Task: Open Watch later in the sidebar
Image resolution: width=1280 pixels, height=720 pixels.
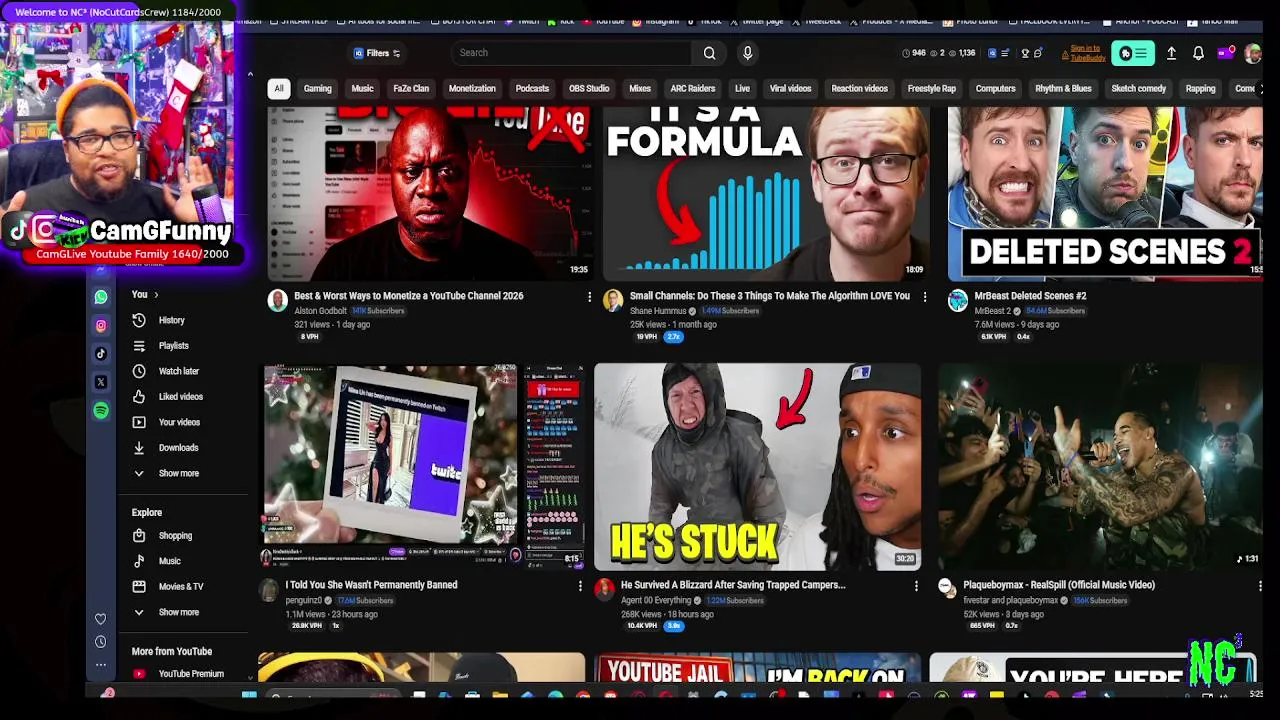Action: point(178,371)
